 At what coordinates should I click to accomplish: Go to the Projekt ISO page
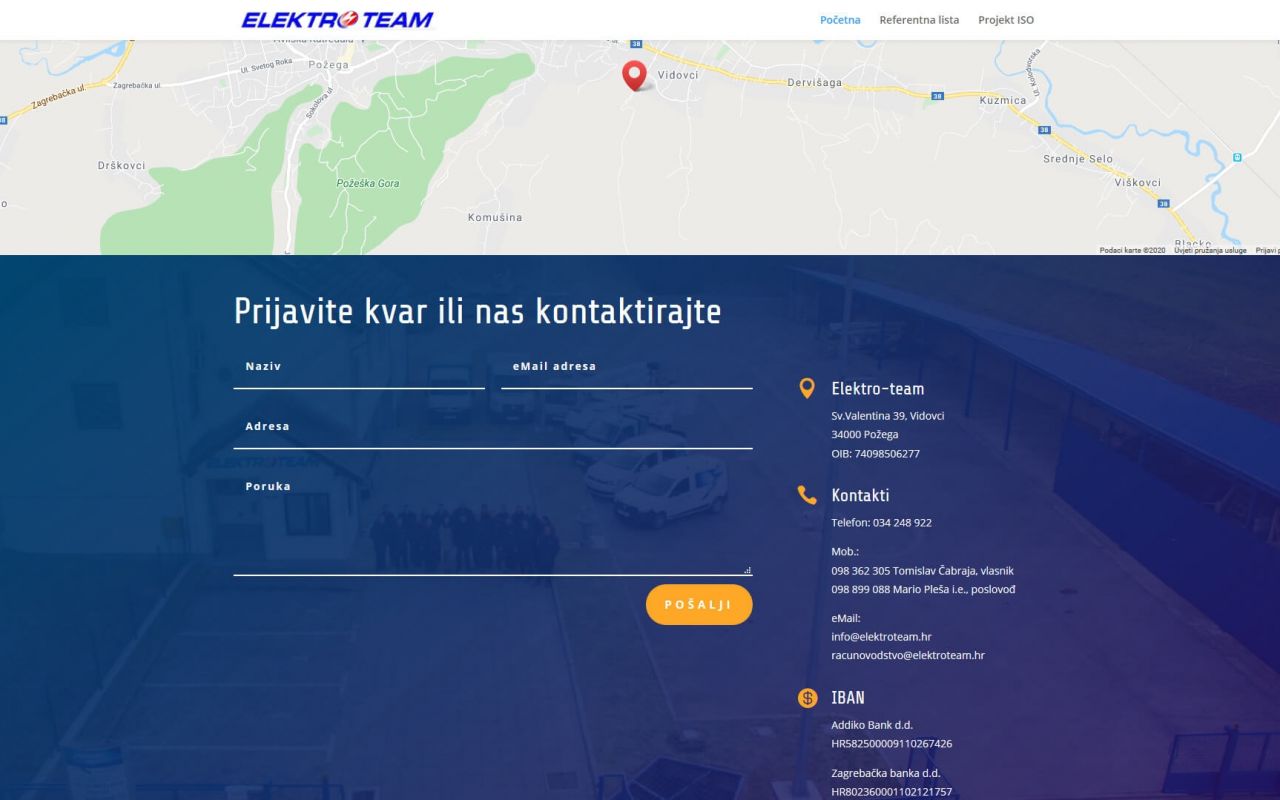pos(1005,20)
